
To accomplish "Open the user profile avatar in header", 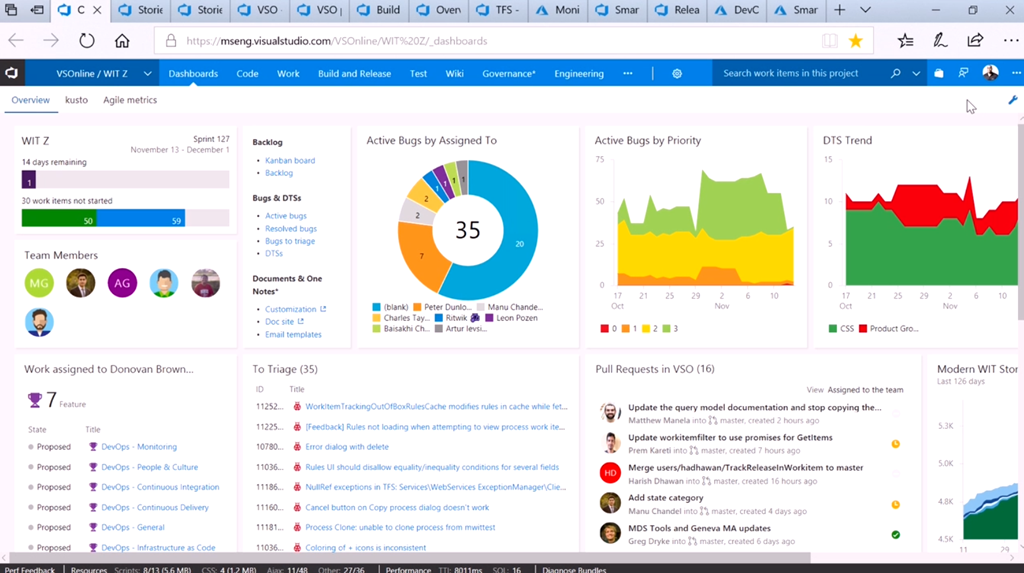I will pyautogui.click(x=990, y=73).
